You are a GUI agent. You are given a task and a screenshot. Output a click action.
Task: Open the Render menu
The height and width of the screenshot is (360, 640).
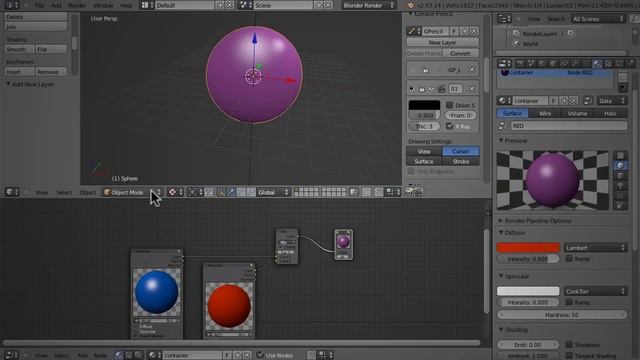tap(77, 5)
